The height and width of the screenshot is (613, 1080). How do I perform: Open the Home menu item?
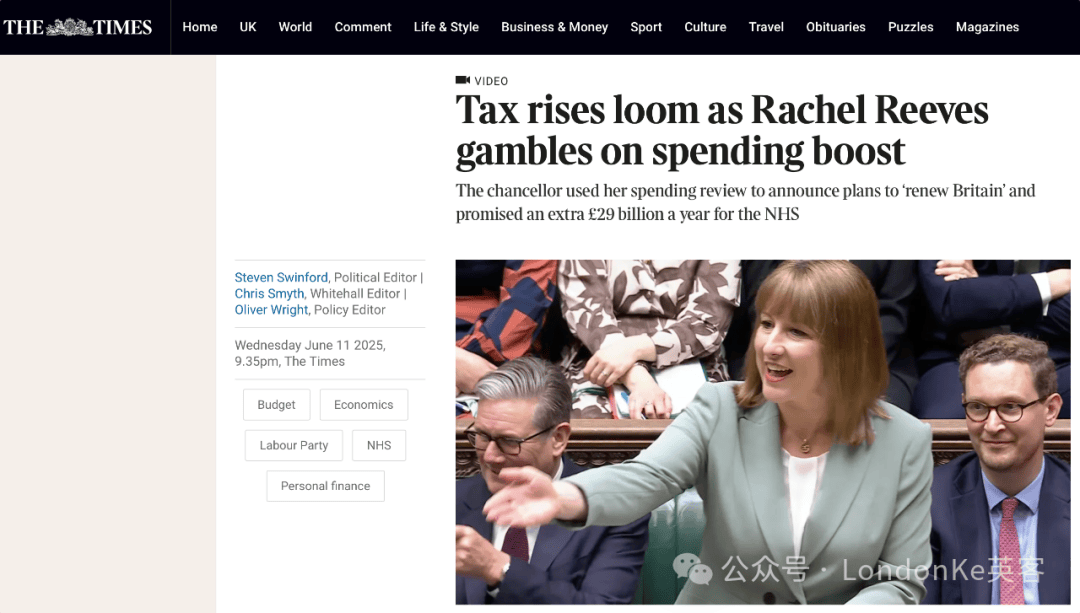[x=200, y=27]
